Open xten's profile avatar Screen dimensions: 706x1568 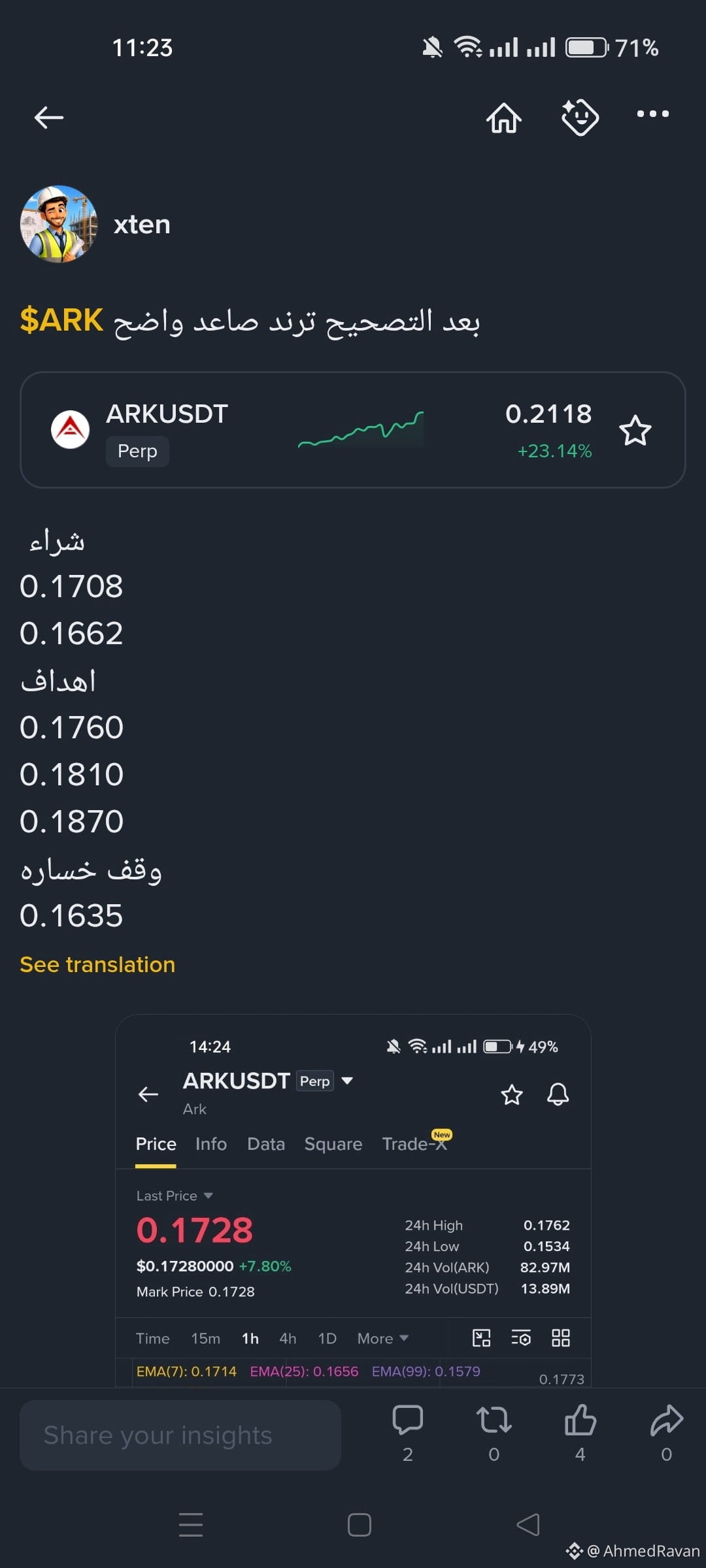(x=59, y=224)
